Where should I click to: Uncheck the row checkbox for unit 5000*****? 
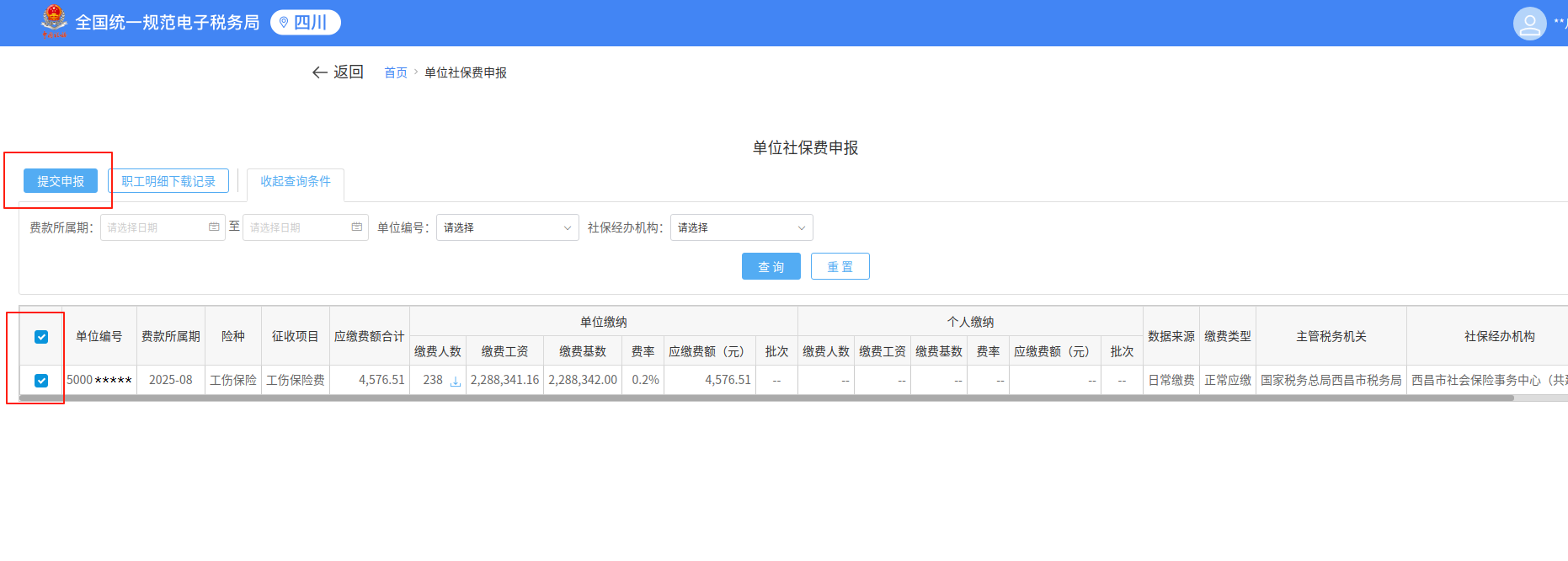click(41, 381)
